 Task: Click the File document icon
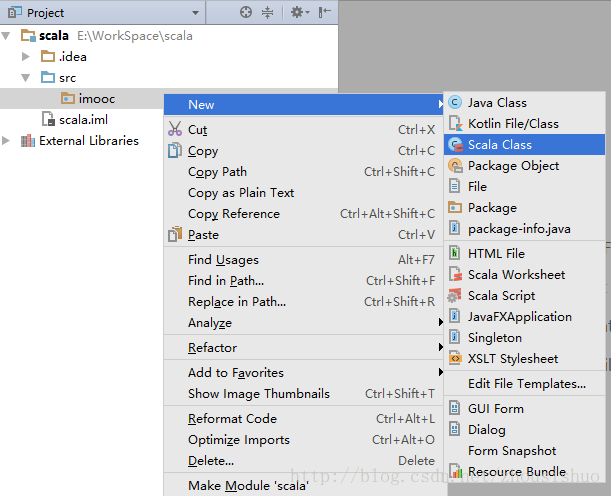(454, 186)
